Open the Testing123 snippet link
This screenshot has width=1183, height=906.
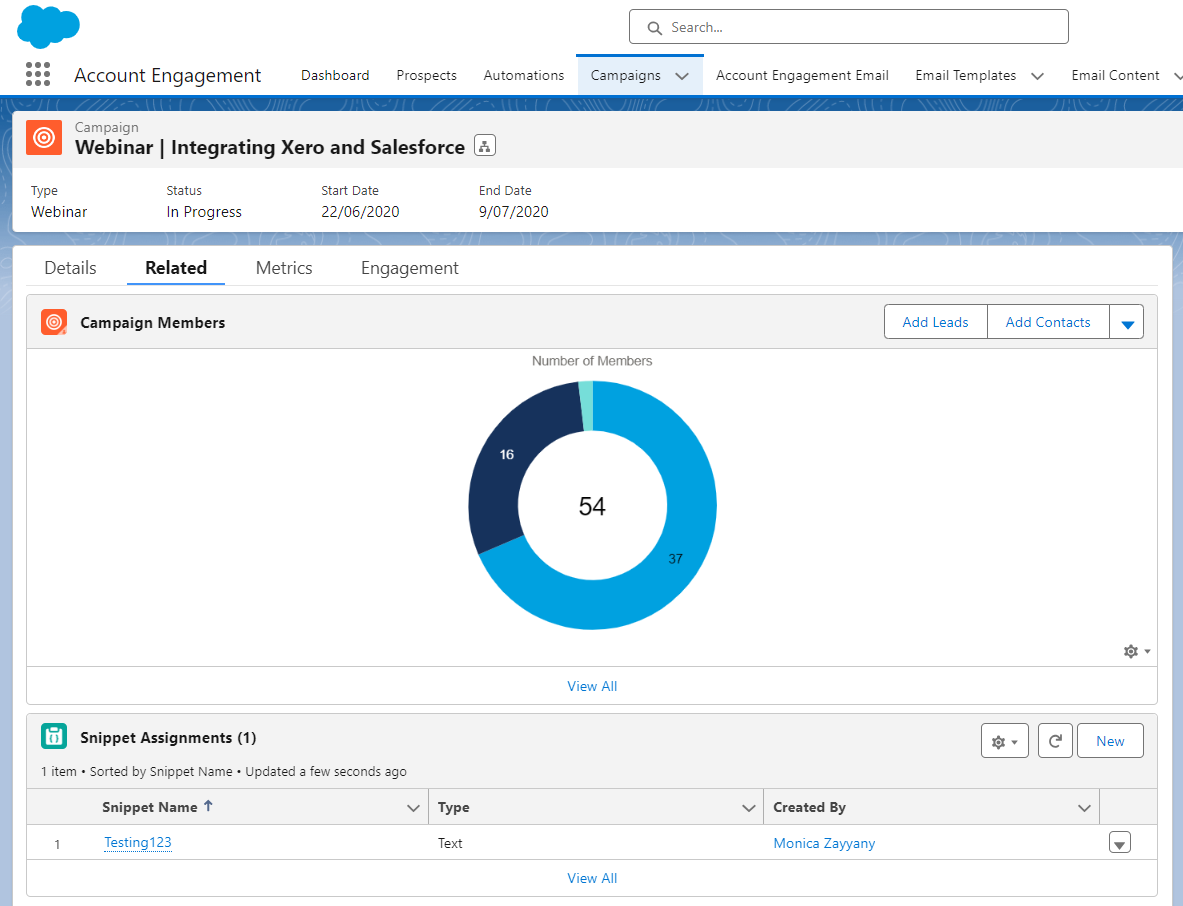click(138, 843)
